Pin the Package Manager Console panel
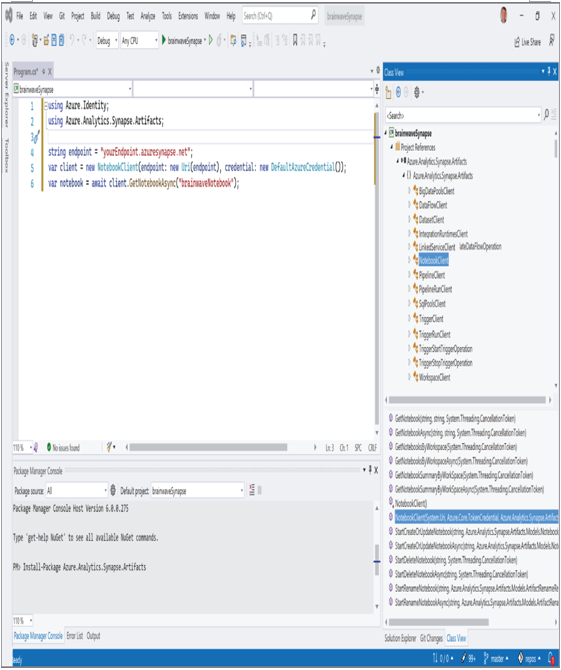Viewport: 561px width, 670px height. pos(370,470)
